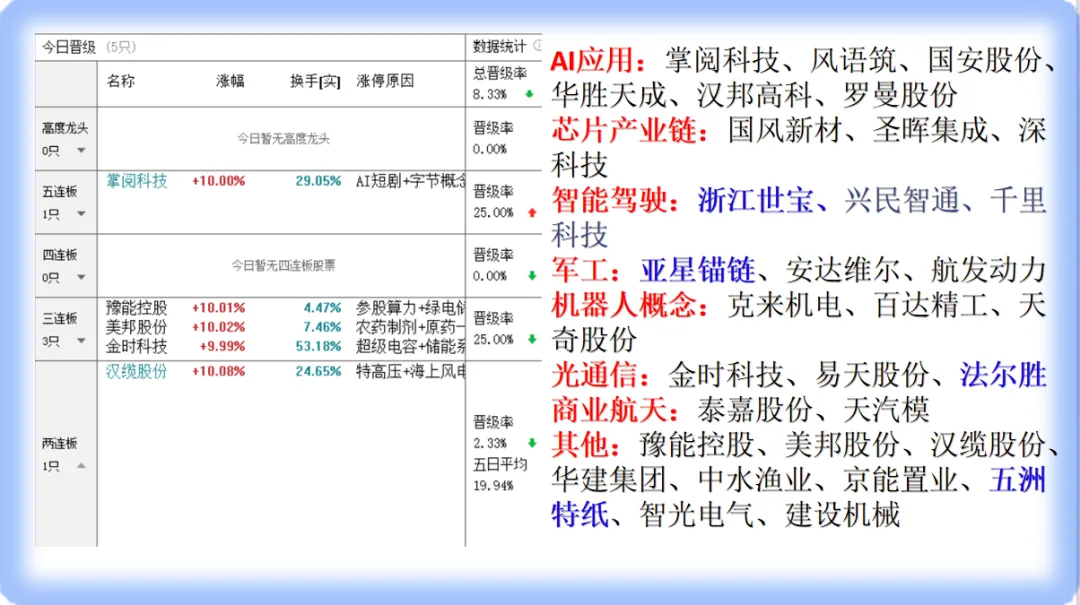
Task: Open 豫能控股 in the 三连板 table row
Action: click(136, 307)
